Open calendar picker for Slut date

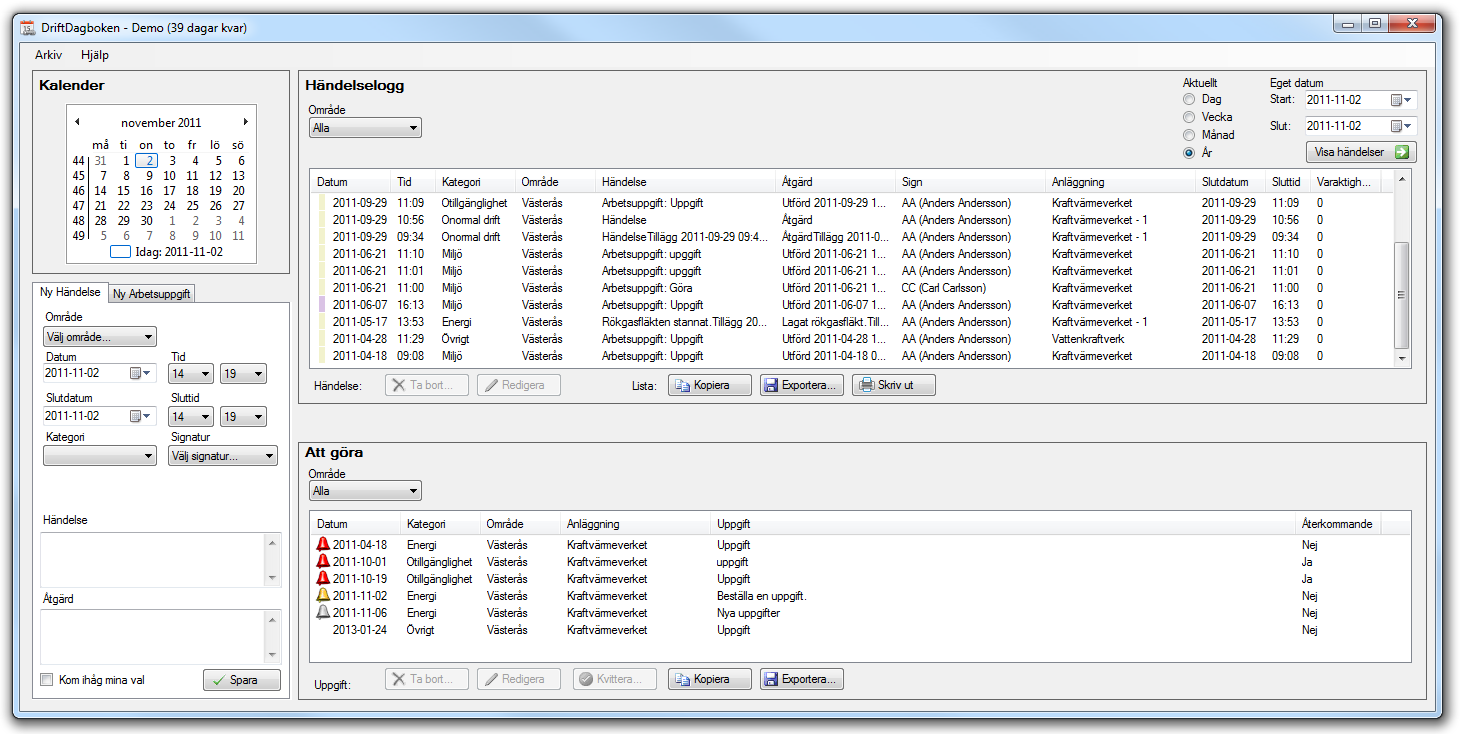[1401, 126]
